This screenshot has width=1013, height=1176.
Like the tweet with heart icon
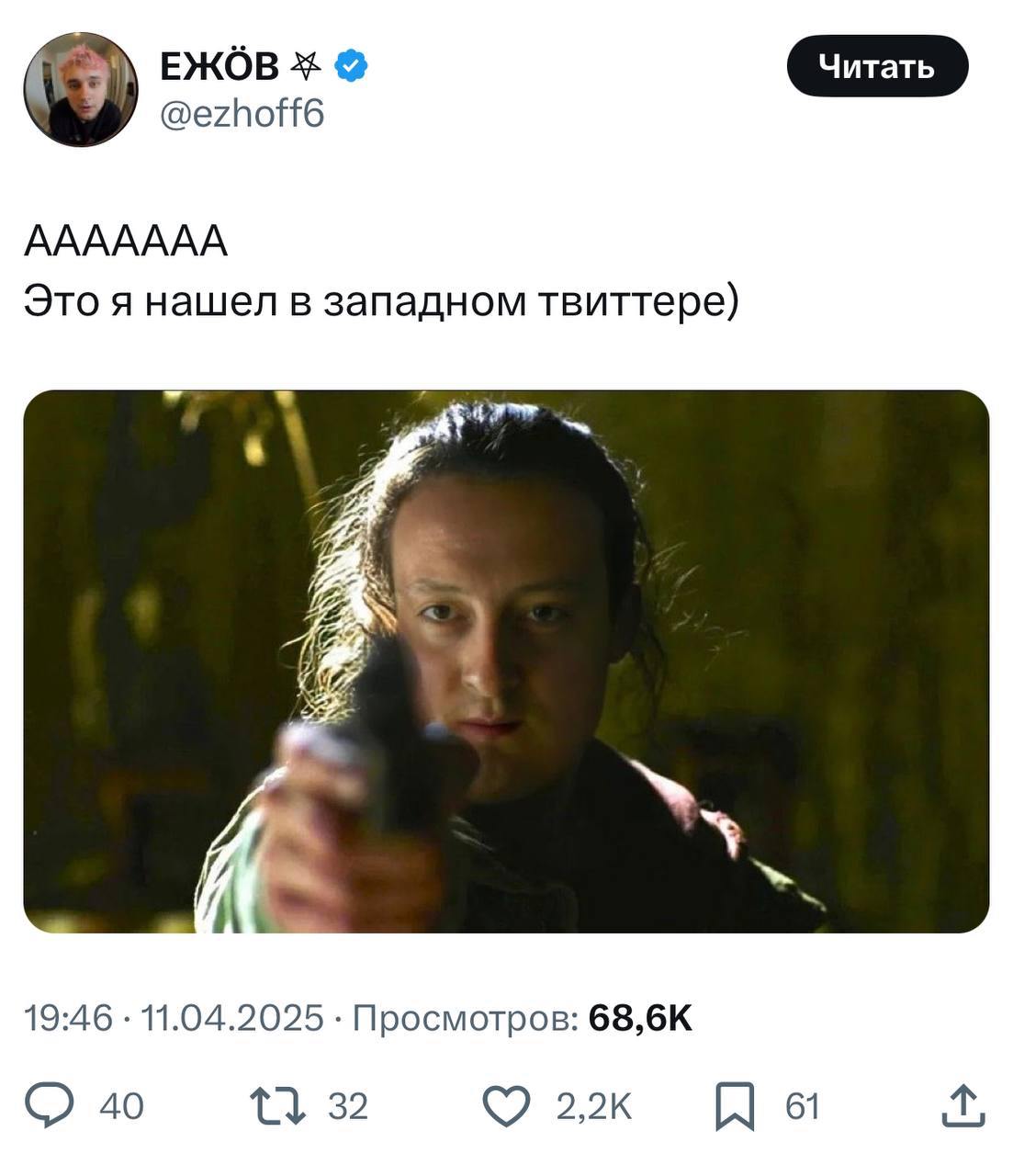[x=506, y=1105]
